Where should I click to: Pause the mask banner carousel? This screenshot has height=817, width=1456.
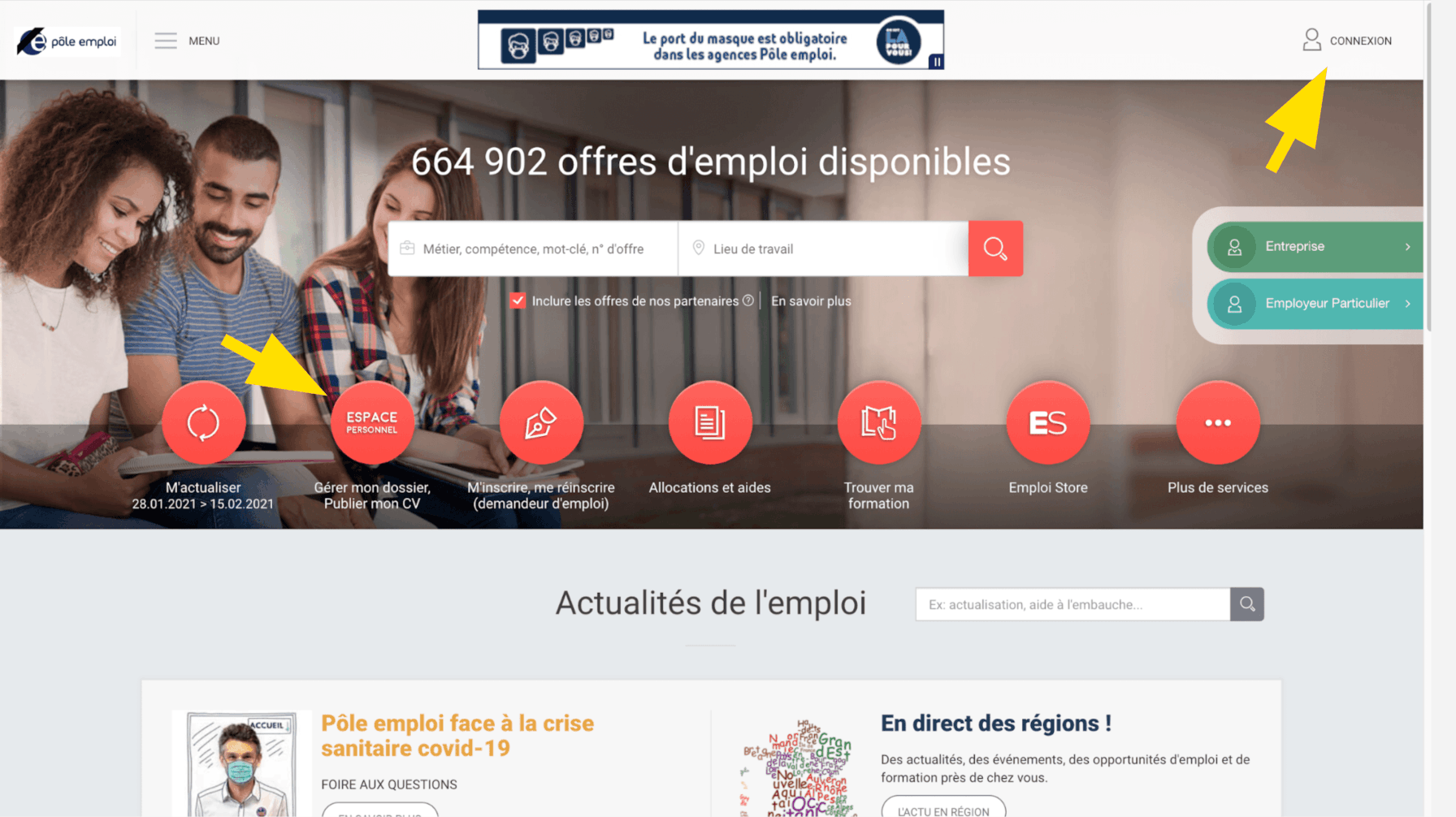(936, 62)
